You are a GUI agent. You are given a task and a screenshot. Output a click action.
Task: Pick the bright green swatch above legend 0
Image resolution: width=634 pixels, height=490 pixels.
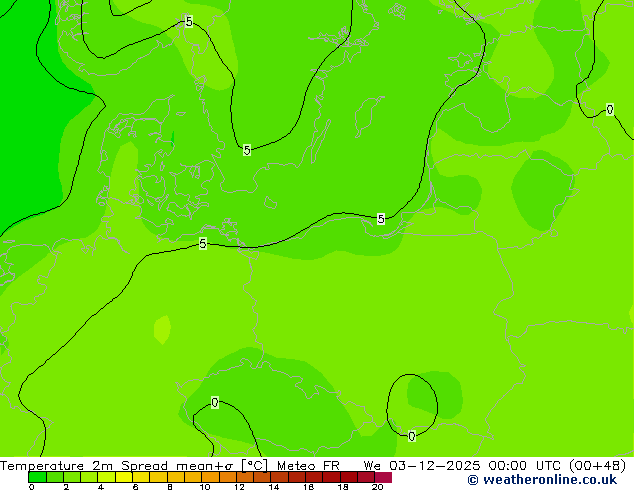click(x=37, y=477)
